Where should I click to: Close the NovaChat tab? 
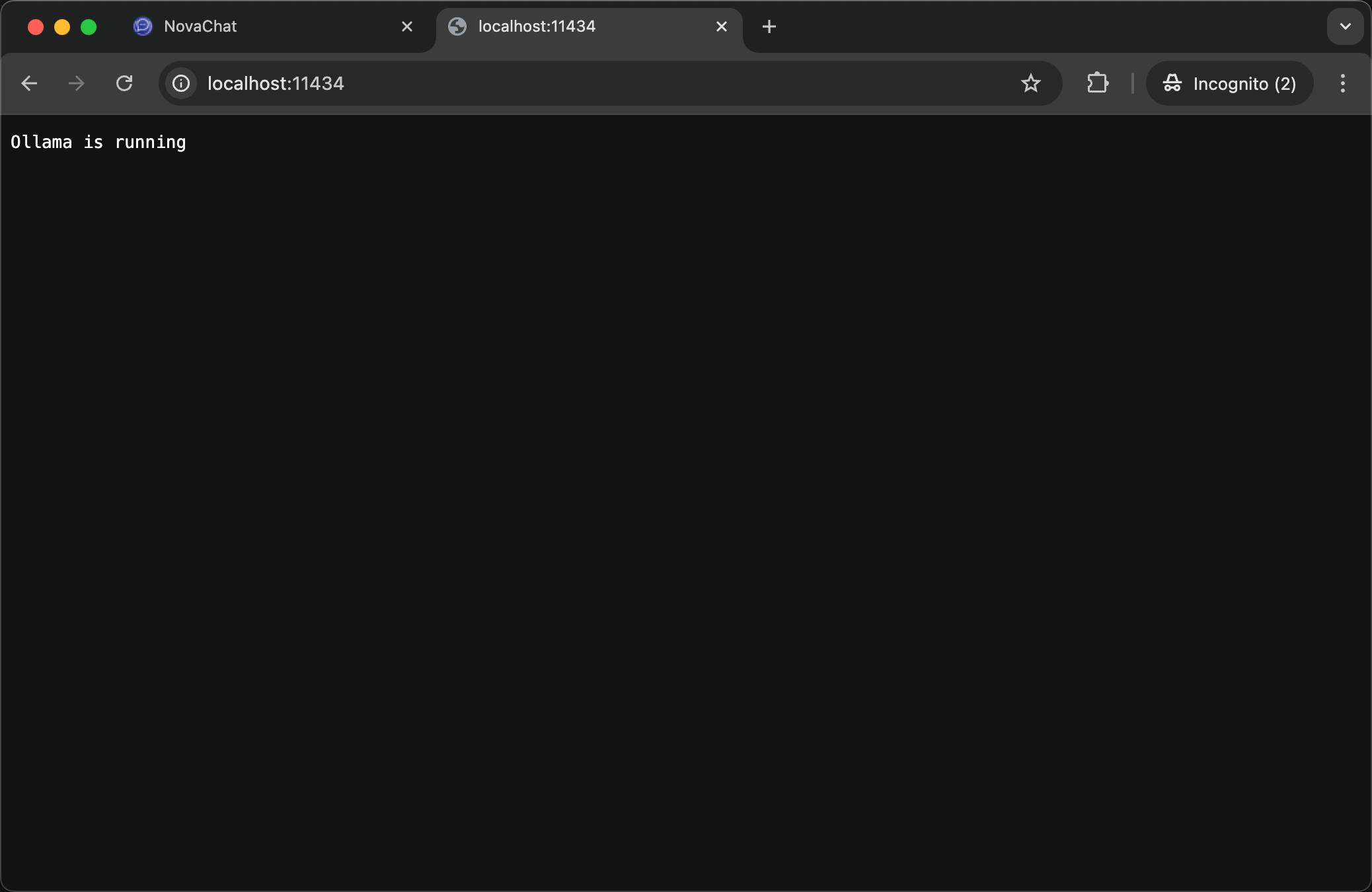[x=407, y=26]
